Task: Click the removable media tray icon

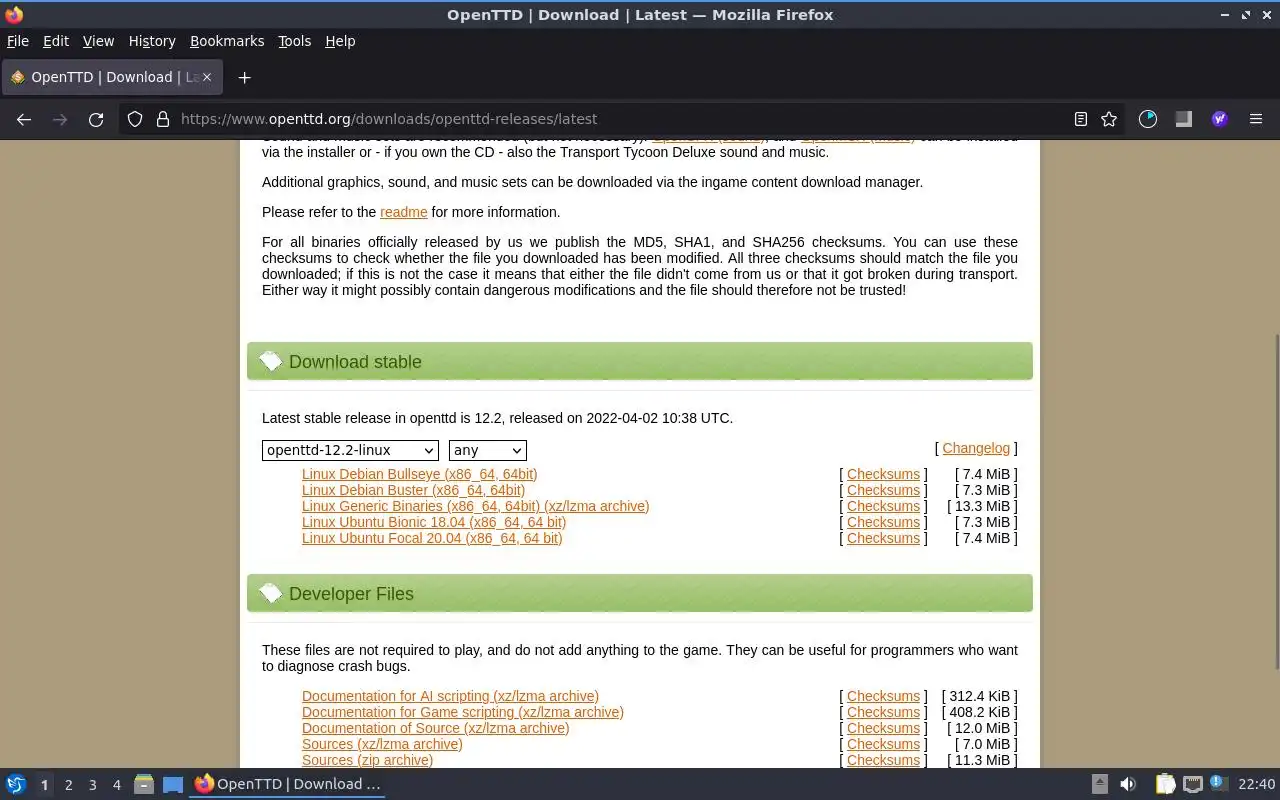Action: [1099, 784]
